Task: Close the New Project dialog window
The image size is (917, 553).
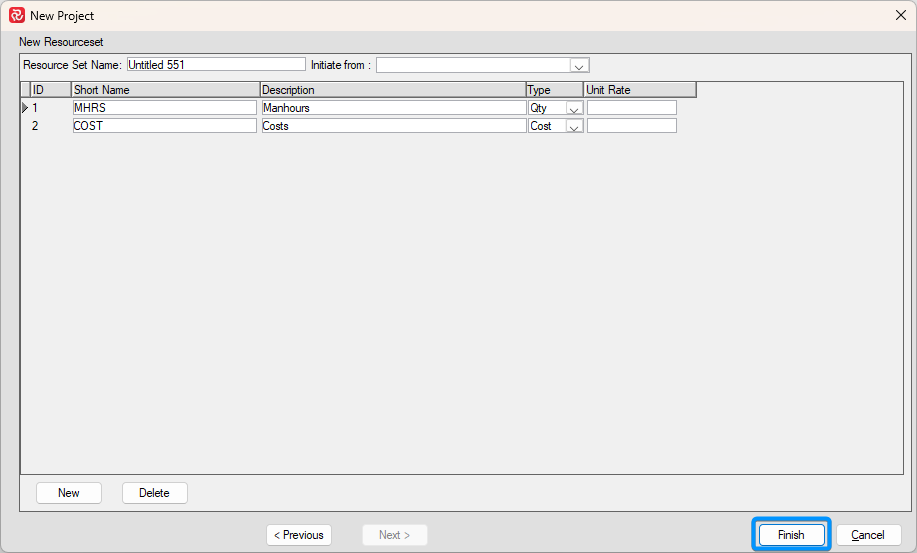Action: [900, 16]
